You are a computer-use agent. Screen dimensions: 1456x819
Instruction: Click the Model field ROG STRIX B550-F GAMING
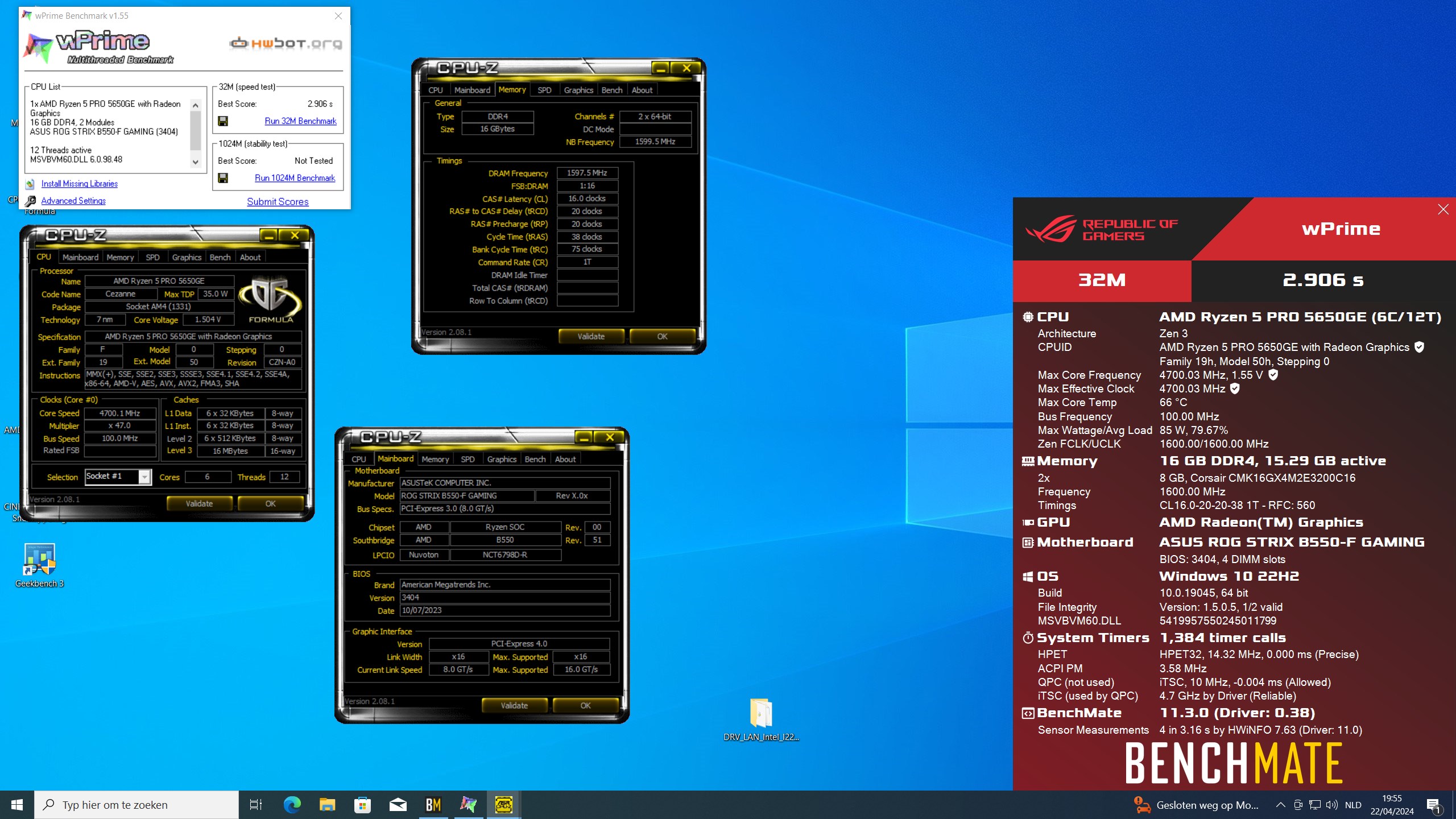click(x=466, y=496)
